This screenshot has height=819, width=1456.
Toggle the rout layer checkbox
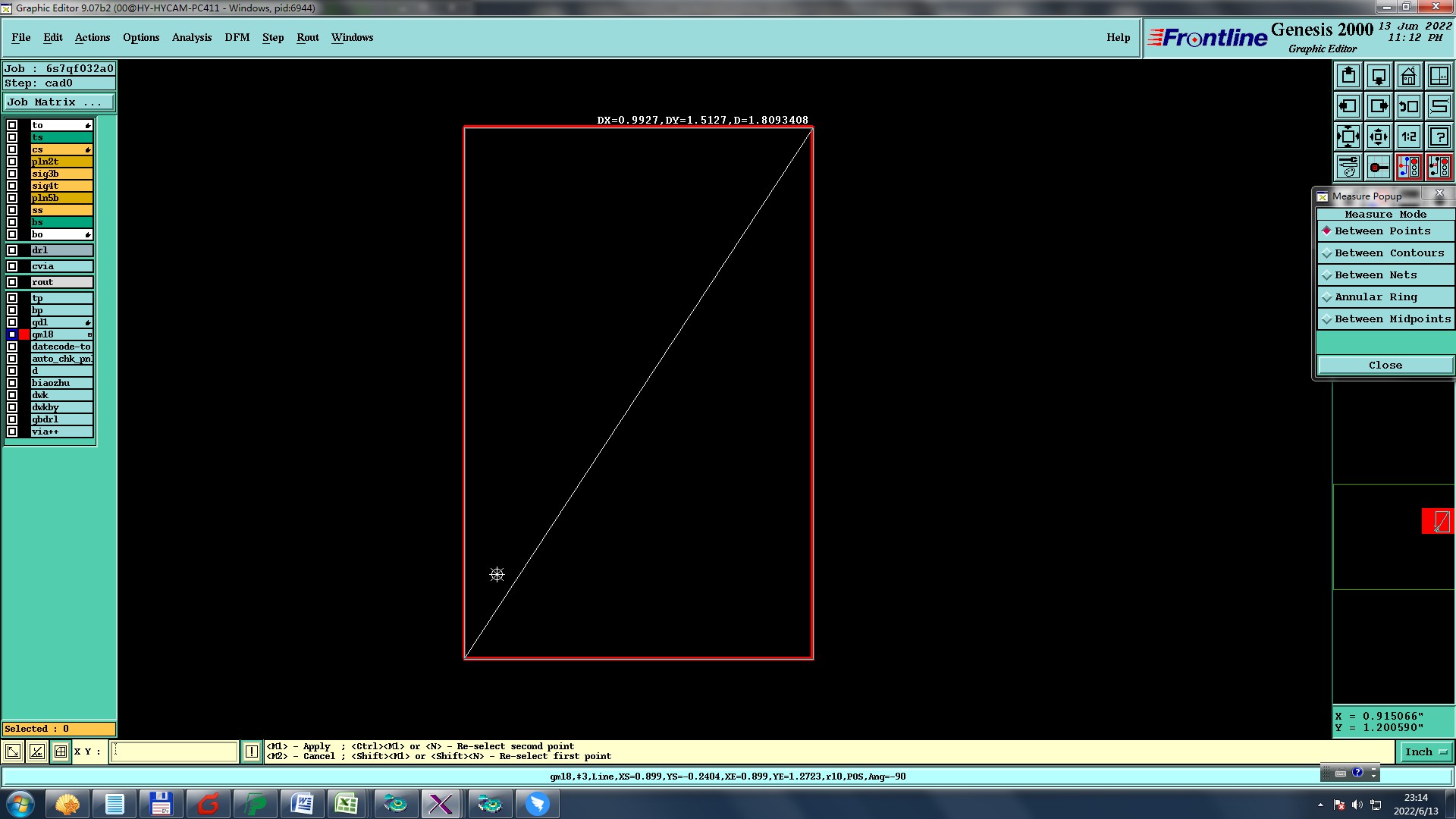pos(12,282)
